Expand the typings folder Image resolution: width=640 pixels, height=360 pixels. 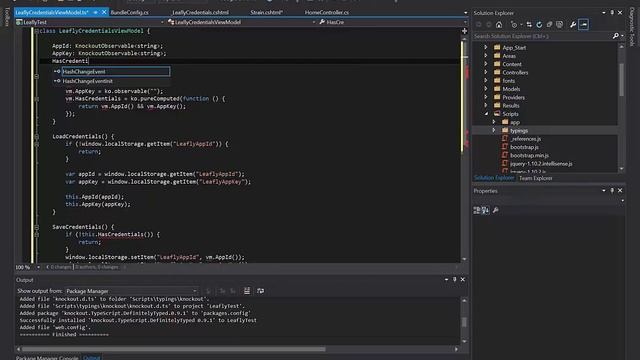click(x=494, y=130)
